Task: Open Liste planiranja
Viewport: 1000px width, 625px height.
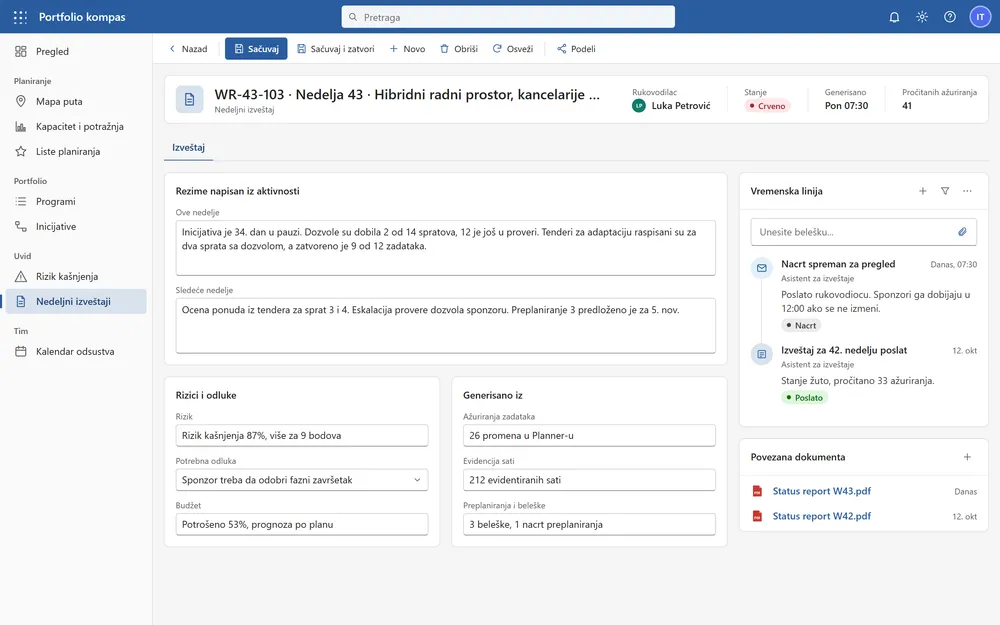Action: 76,151
